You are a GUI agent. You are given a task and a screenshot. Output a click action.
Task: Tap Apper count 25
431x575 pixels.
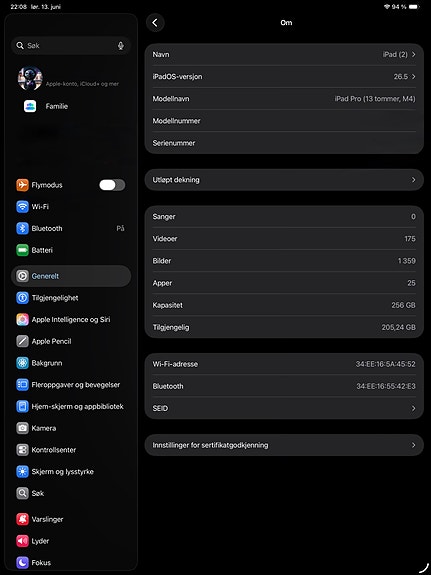pyautogui.click(x=412, y=283)
